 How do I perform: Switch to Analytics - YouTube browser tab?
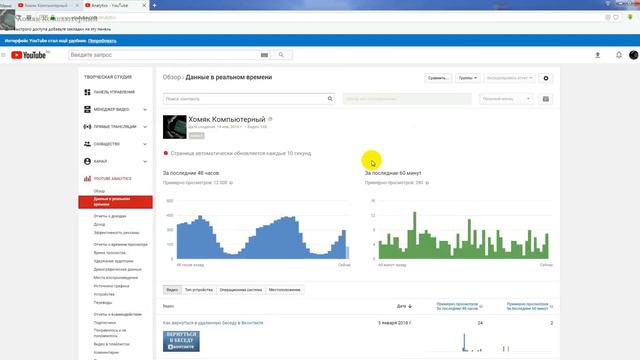tap(116, 5)
